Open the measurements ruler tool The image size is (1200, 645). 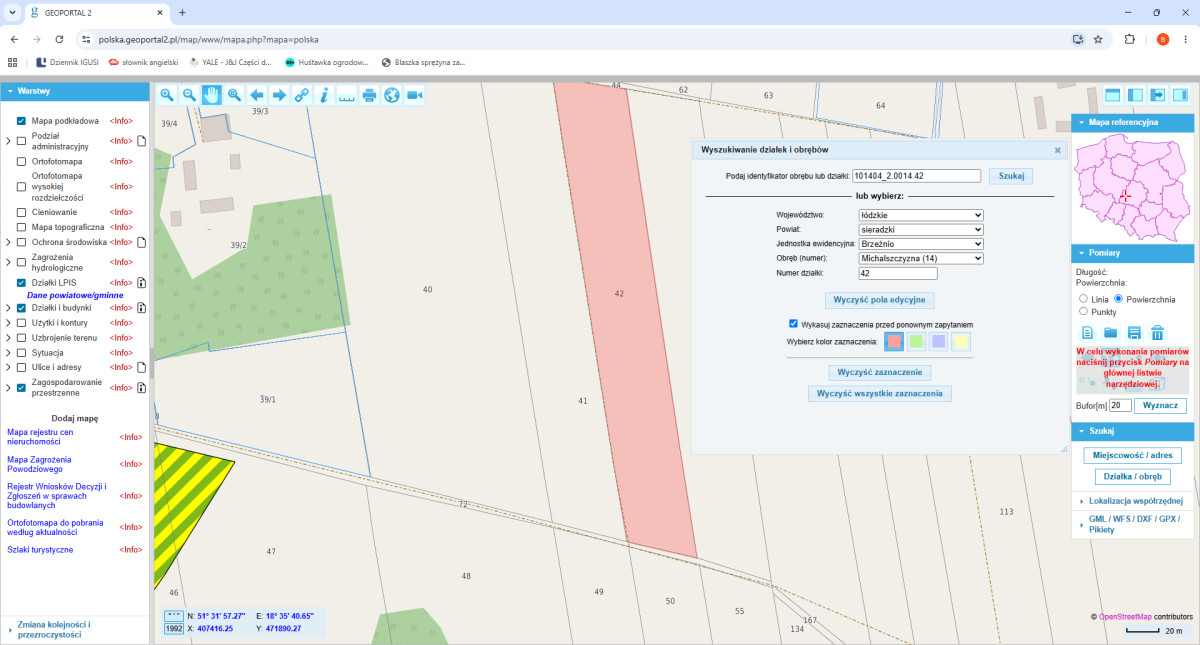coord(346,94)
